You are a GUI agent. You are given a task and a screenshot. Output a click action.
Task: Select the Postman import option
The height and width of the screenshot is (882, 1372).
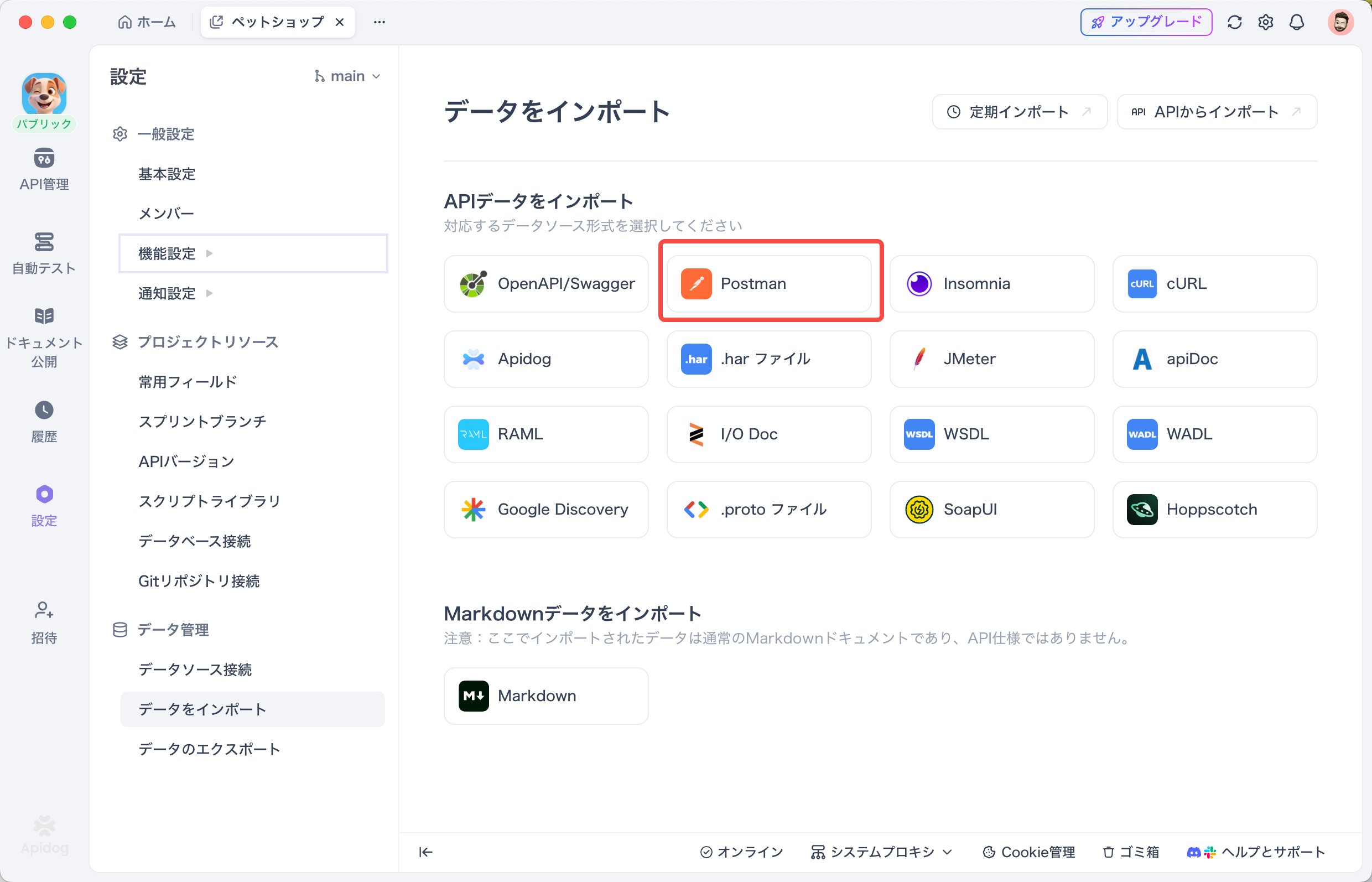pos(768,283)
